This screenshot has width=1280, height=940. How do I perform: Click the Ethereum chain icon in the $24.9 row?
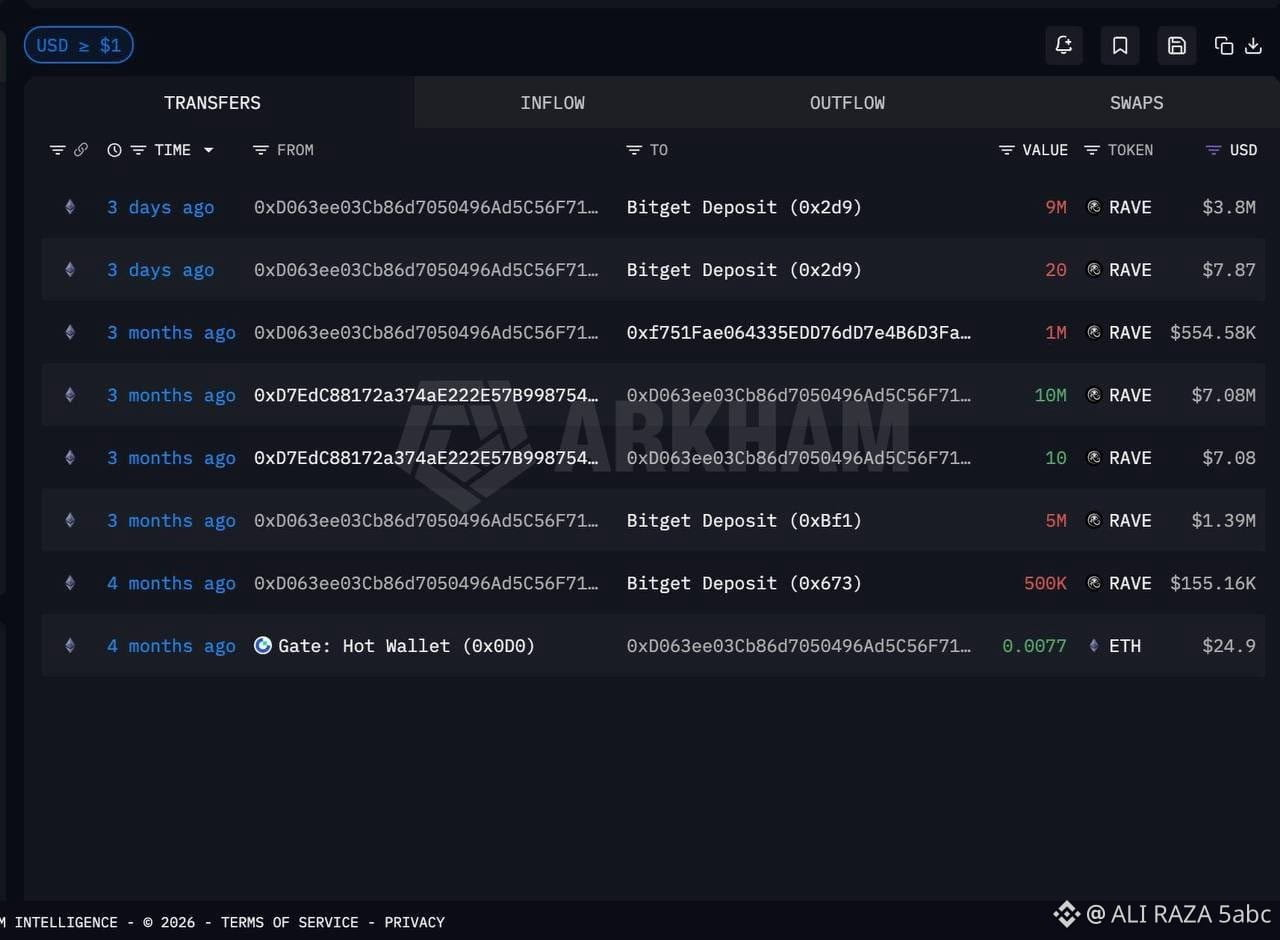click(x=70, y=646)
